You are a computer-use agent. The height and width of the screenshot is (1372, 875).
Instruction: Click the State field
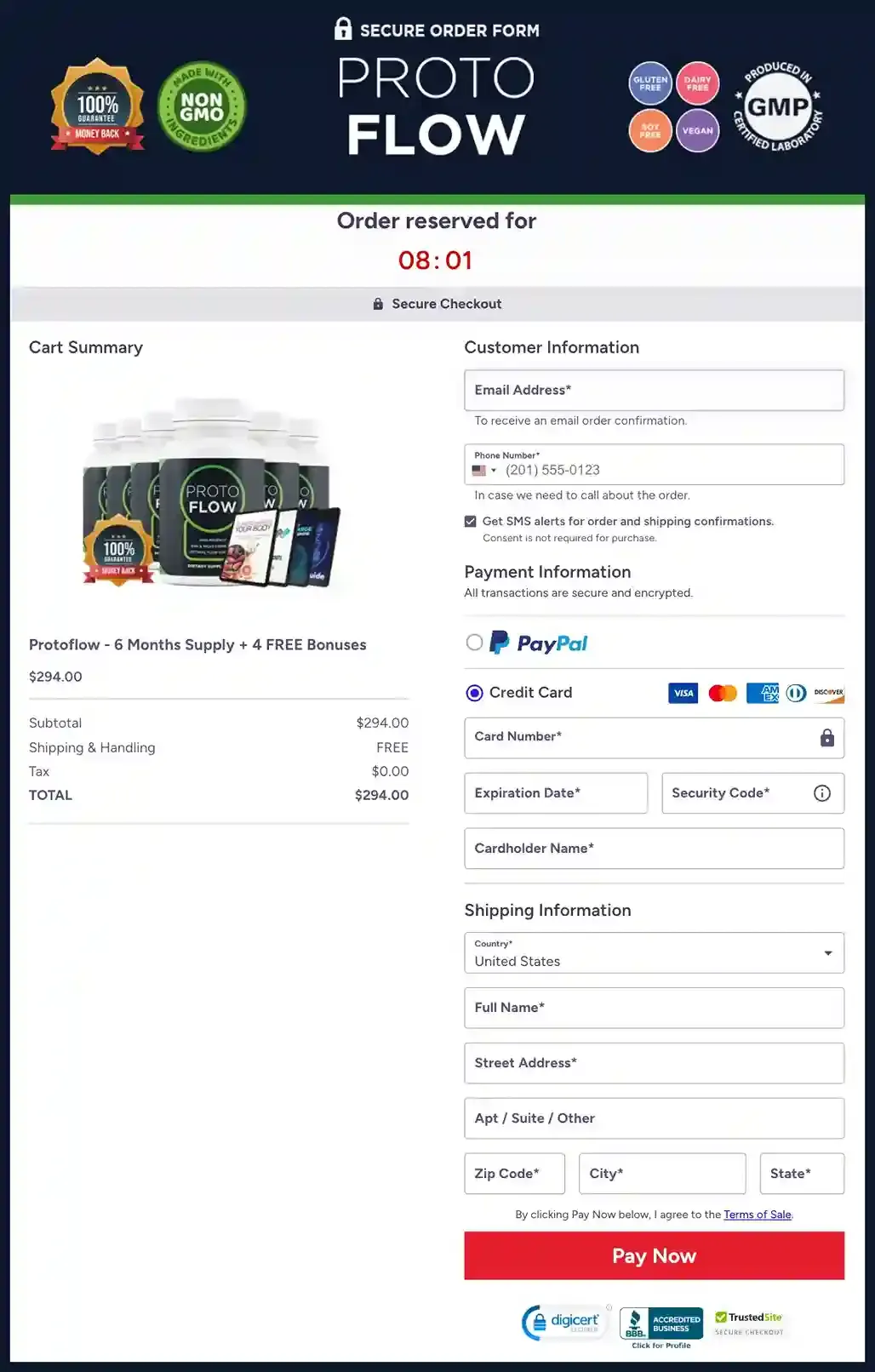click(x=801, y=1174)
